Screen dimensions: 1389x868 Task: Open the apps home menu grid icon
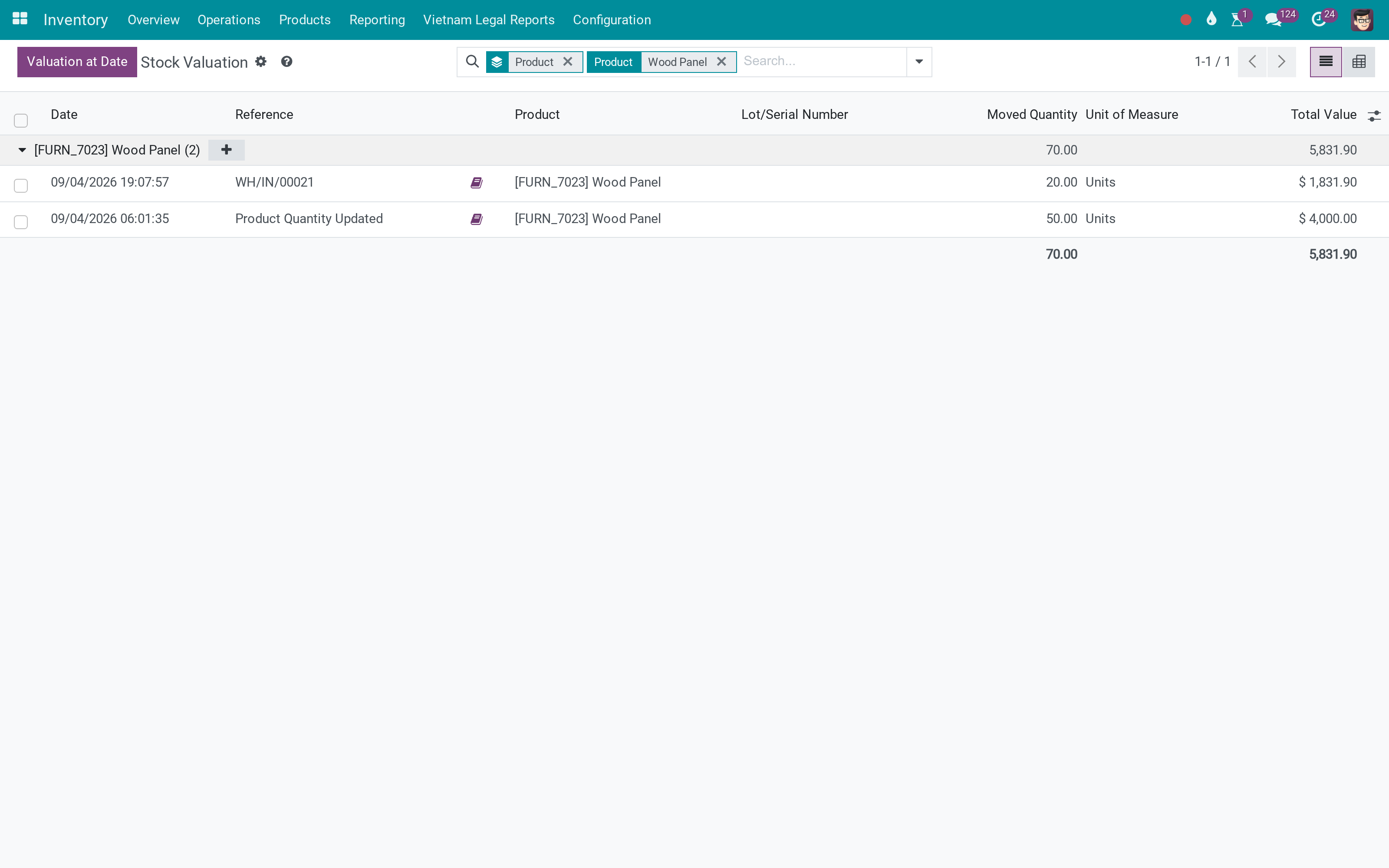20,19
